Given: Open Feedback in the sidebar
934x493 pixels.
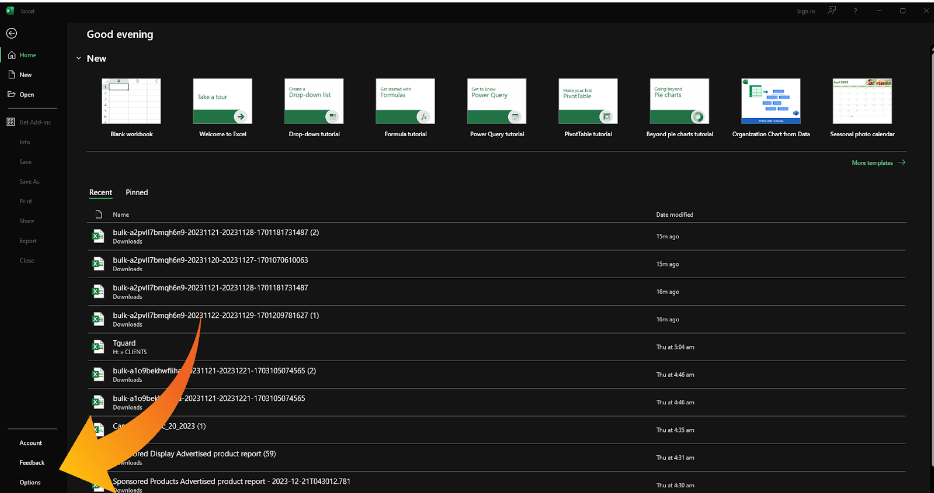Looking at the screenshot, I should coord(33,463).
